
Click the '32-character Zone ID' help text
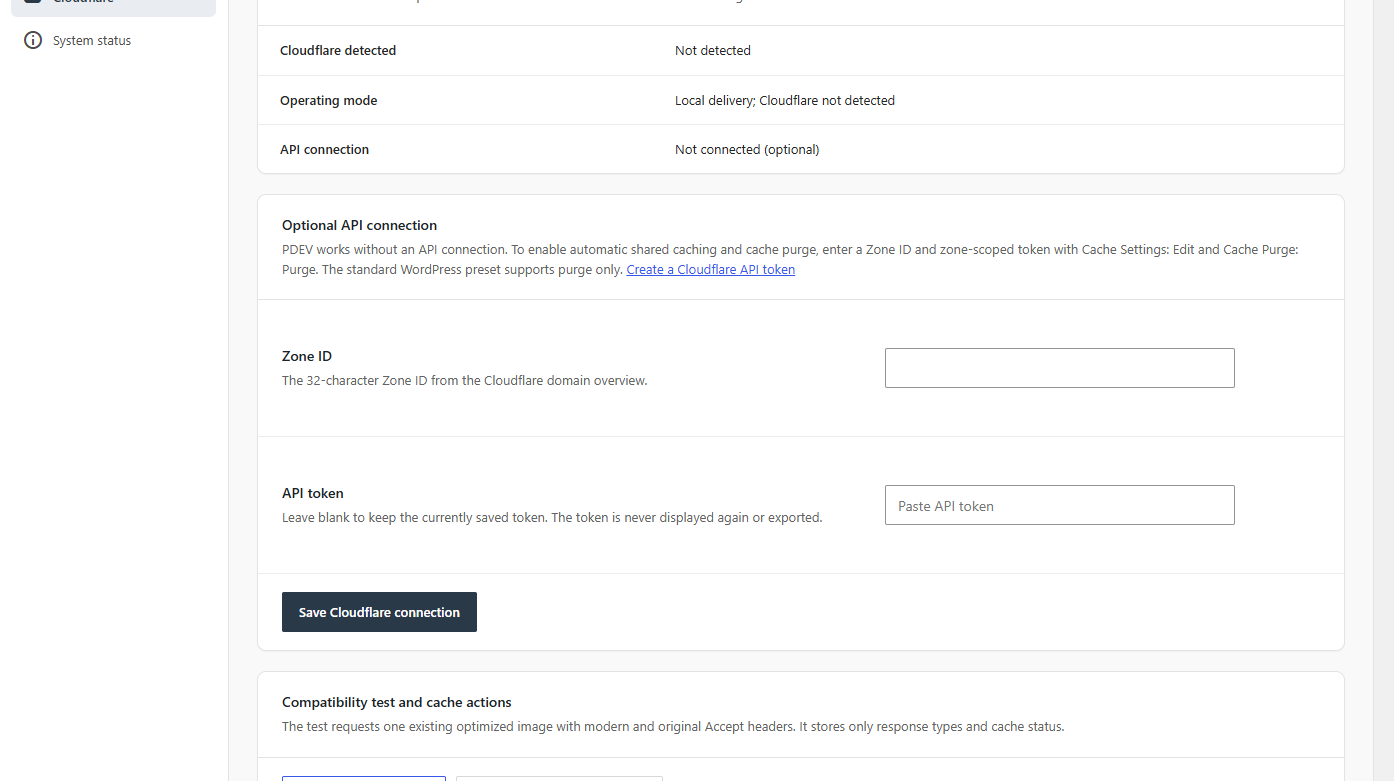(465, 381)
